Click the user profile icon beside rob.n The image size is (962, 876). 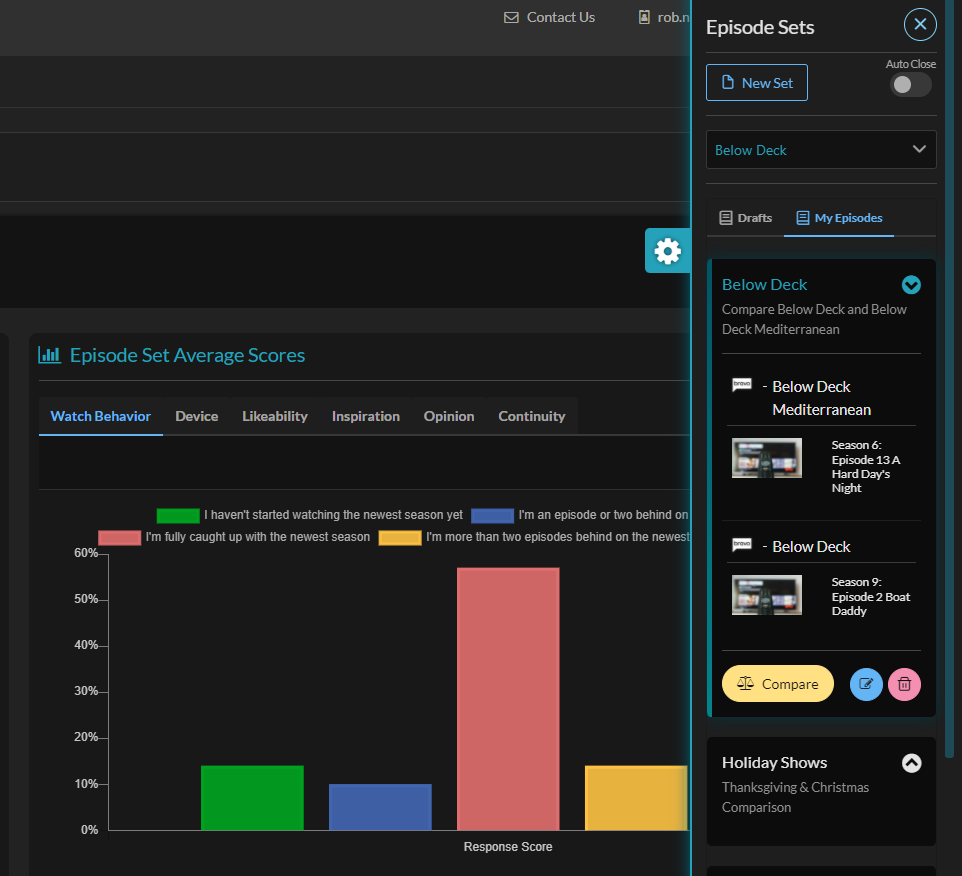coord(644,17)
